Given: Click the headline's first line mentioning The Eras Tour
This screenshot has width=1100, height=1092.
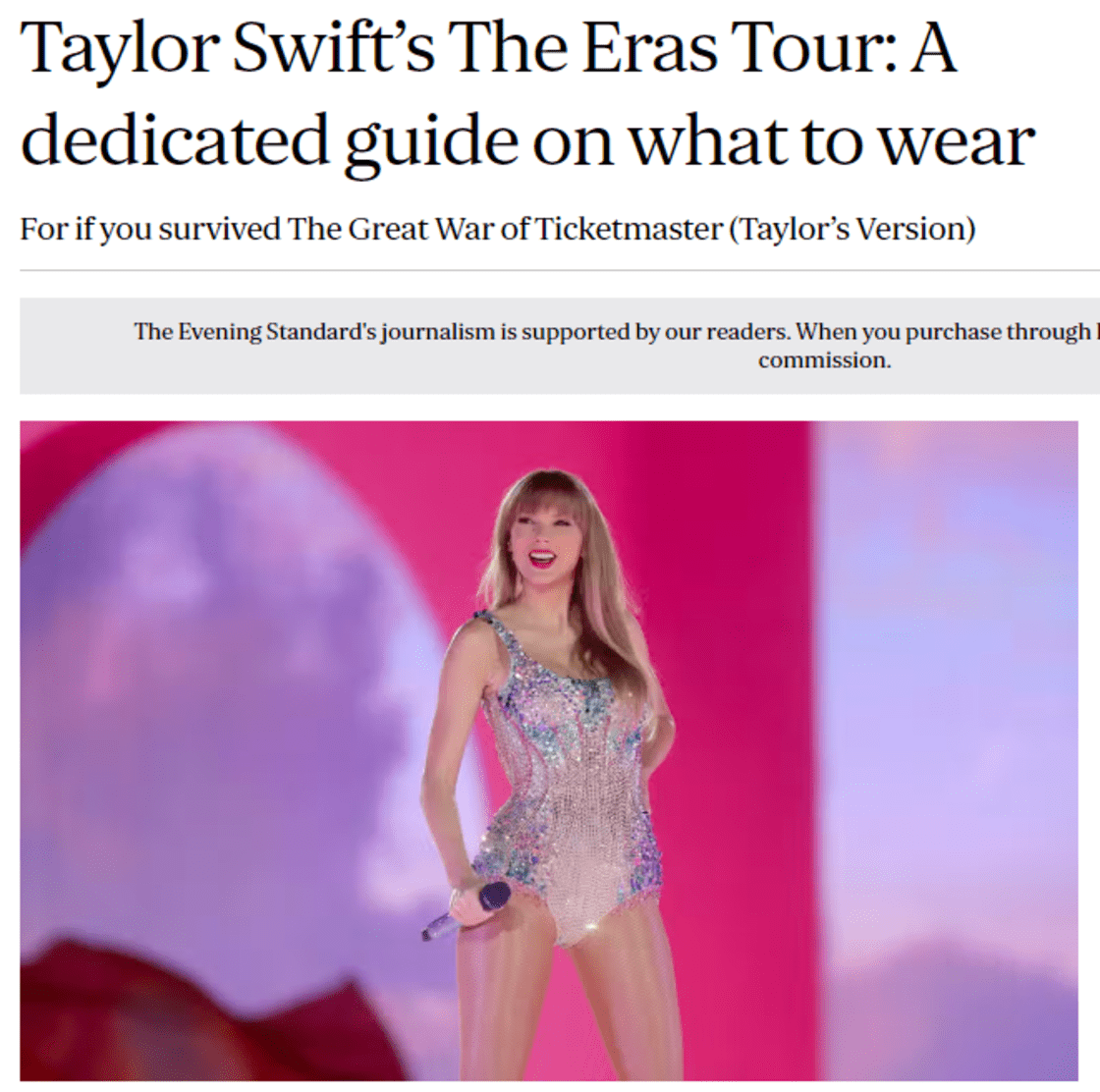Looking at the screenshot, I should (489, 49).
